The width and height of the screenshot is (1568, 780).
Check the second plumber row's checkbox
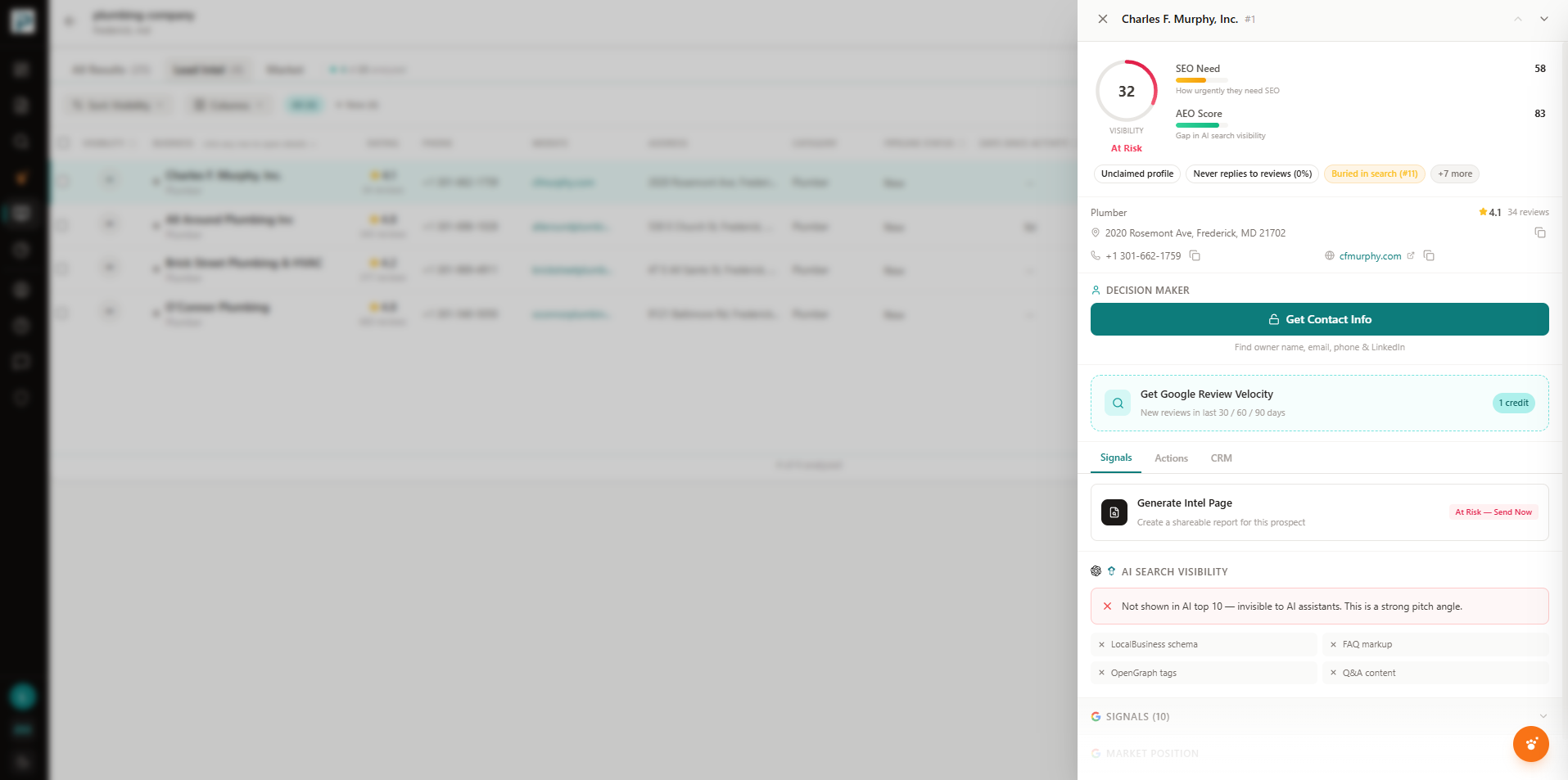coord(63,223)
